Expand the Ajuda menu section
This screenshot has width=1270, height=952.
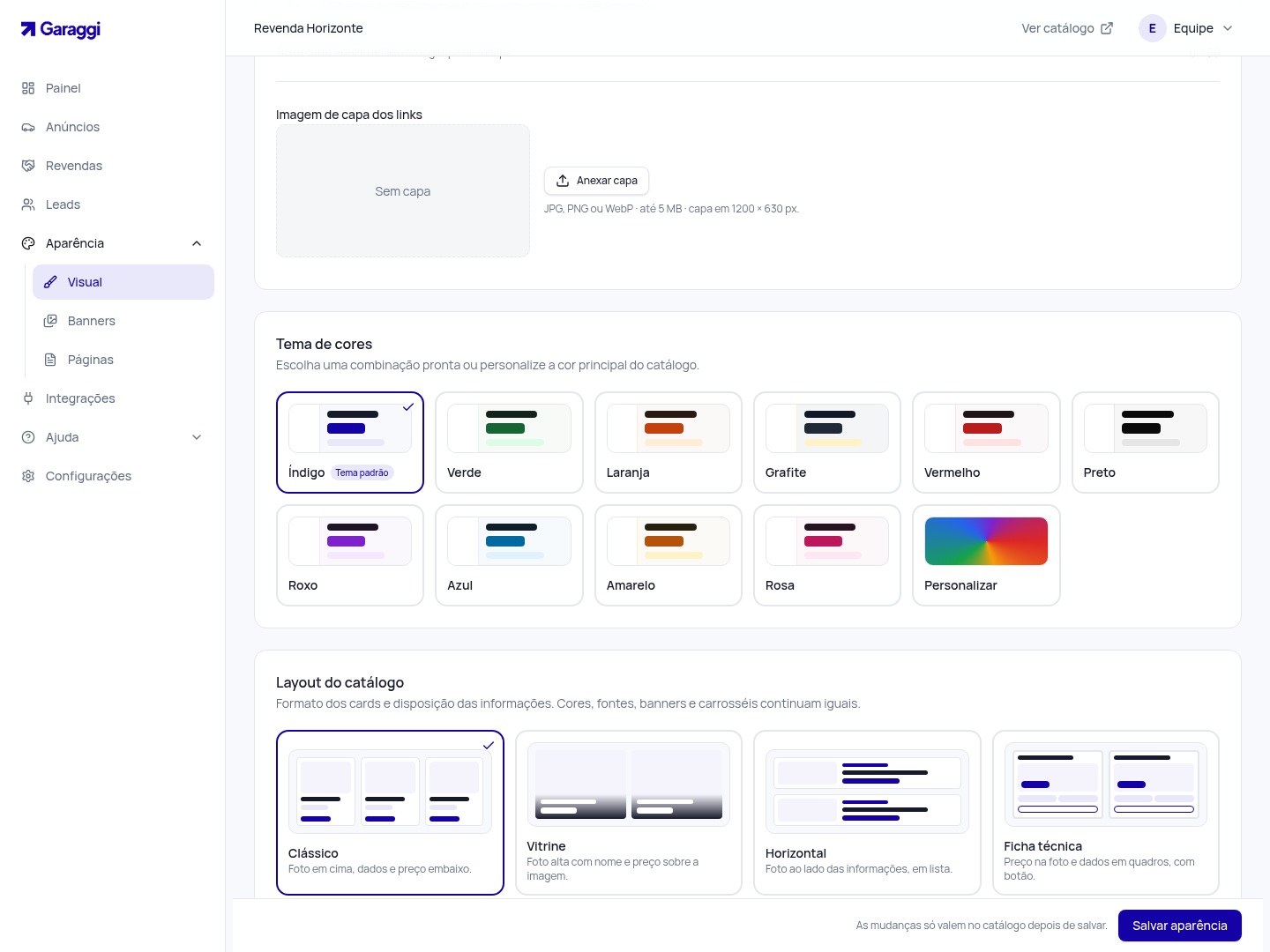pos(197,437)
